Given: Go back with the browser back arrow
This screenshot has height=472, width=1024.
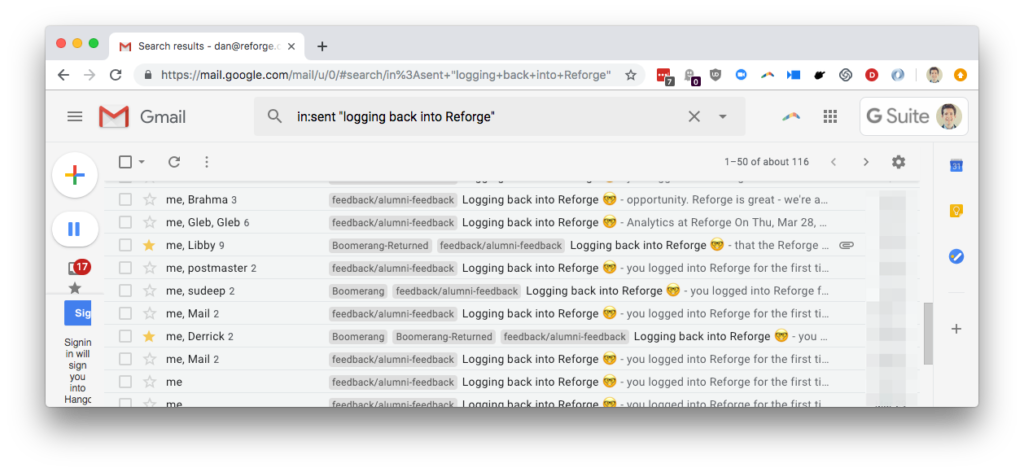Looking at the screenshot, I should pos(63,75).
